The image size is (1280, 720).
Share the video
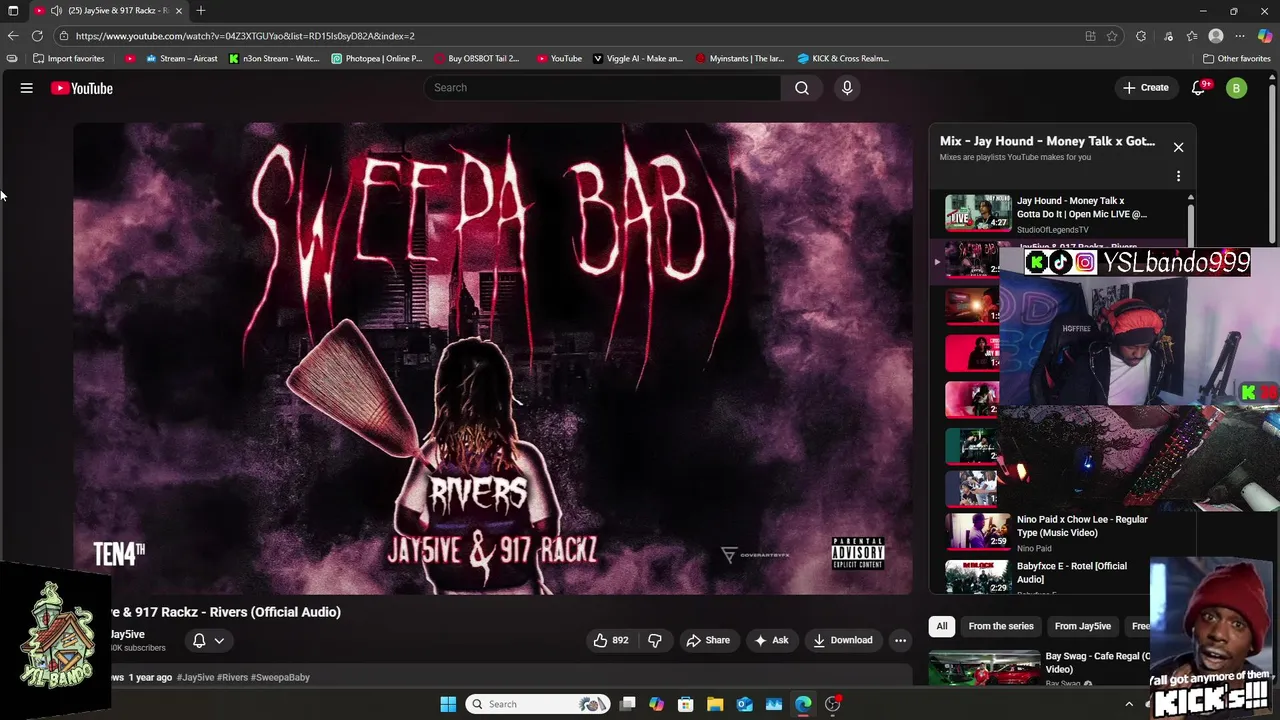708,640
